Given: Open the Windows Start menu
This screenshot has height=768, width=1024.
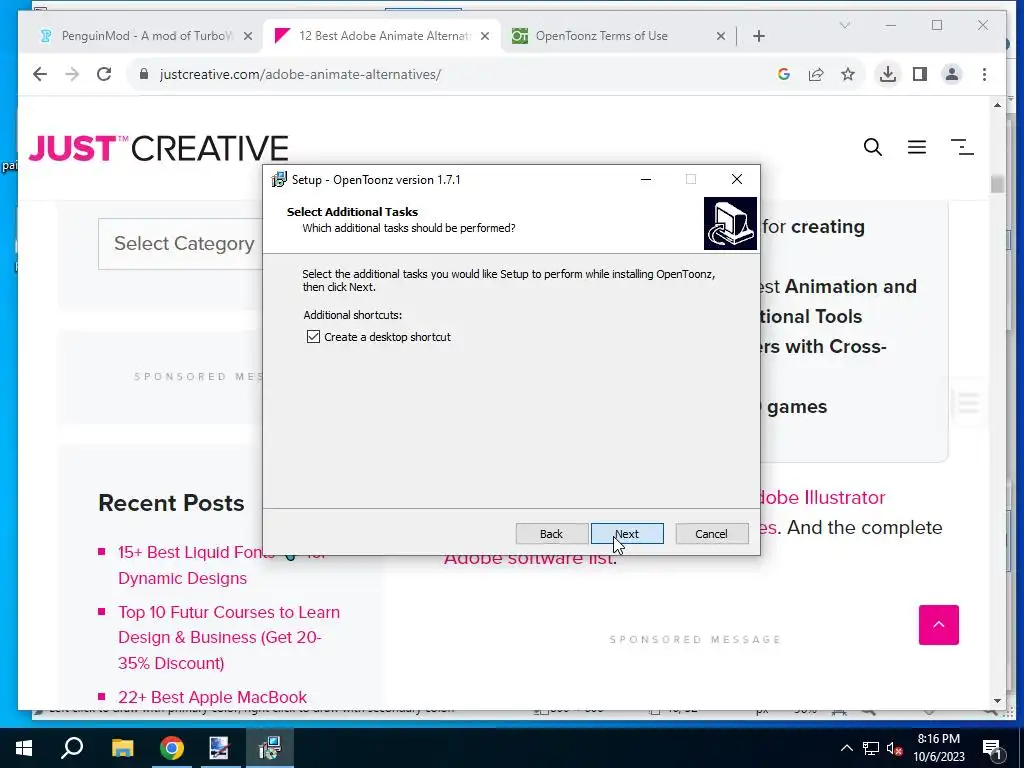Looking at the screenshot, I should click(24, 748).
